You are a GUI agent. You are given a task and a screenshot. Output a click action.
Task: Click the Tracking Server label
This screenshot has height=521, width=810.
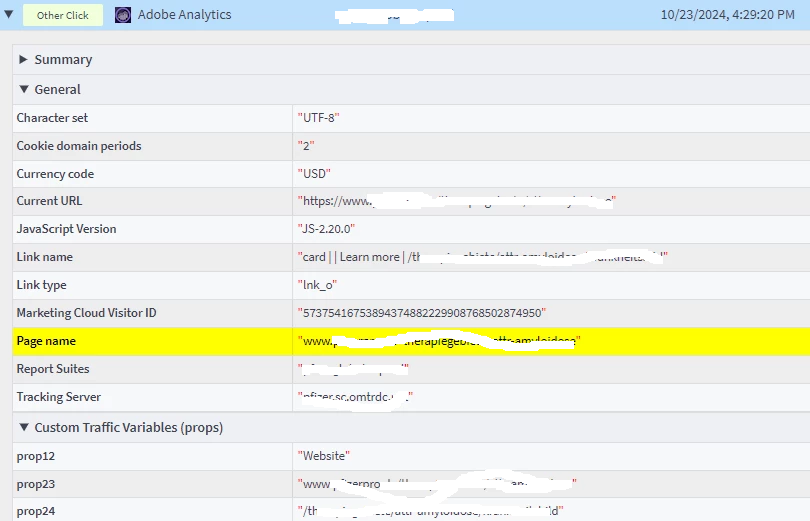click(x=58, y=397)
